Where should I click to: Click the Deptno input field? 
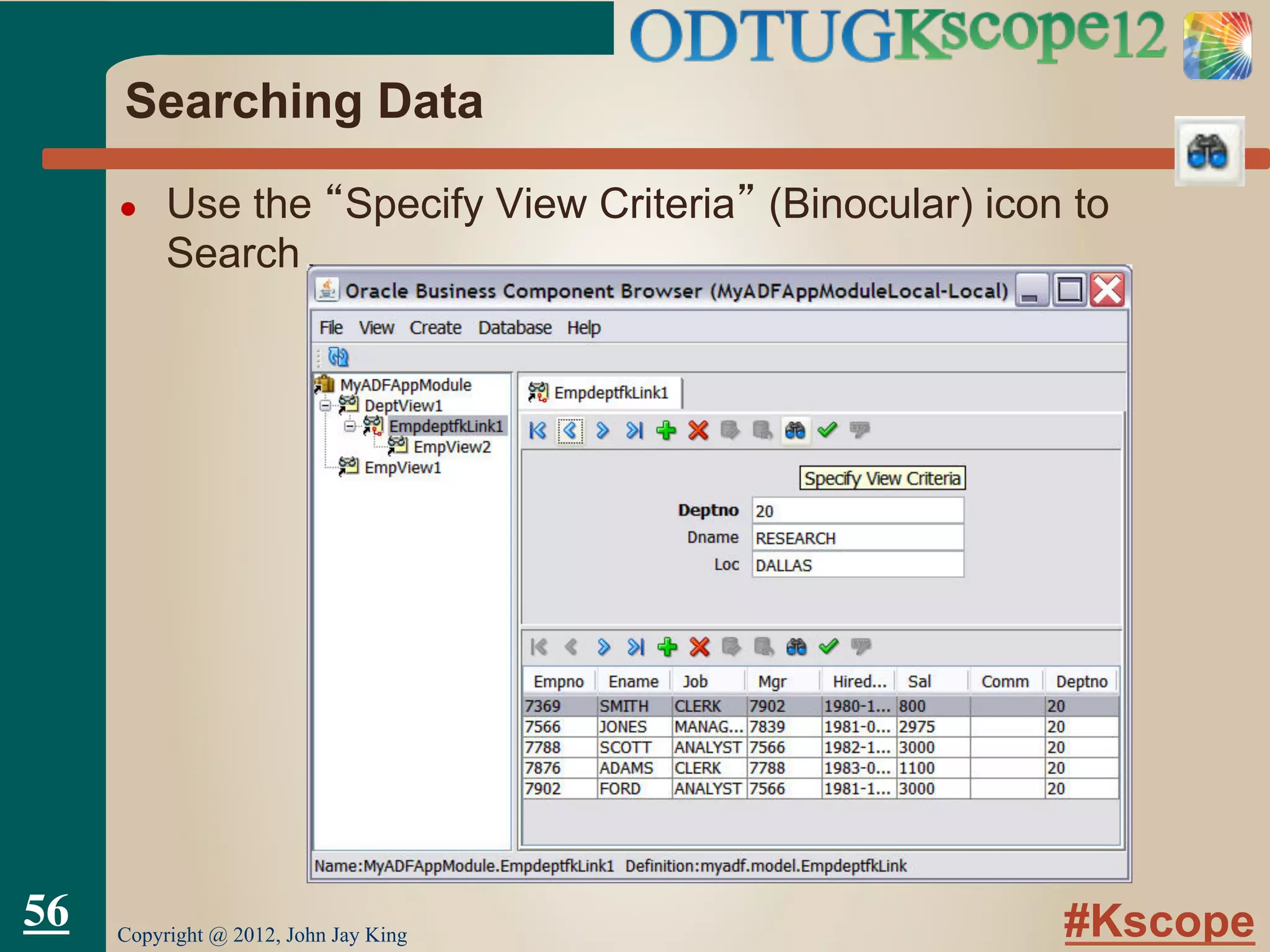point(858,511)
